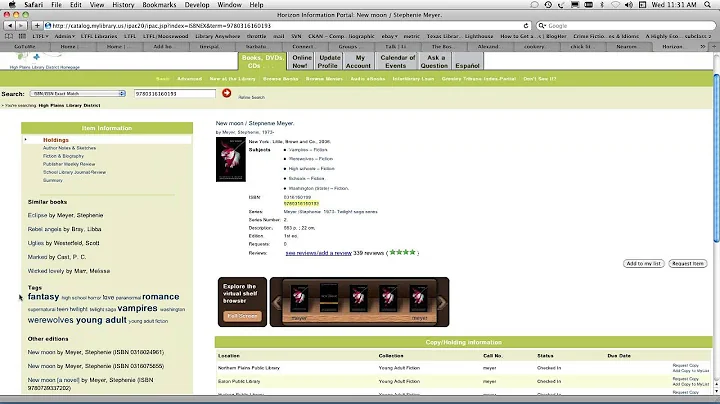Open the Develop menu
This screenshot has height=404, width=720.
point(197,5)
